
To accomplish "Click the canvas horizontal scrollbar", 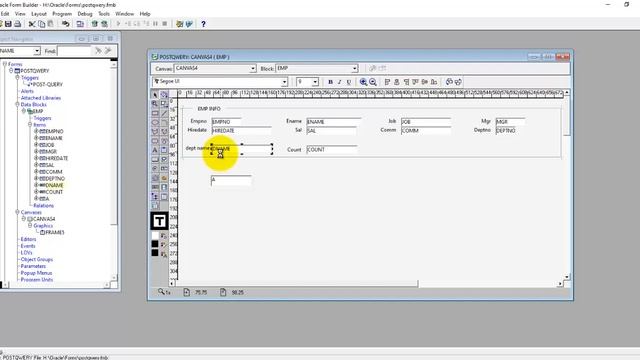I will click(297, 283).
